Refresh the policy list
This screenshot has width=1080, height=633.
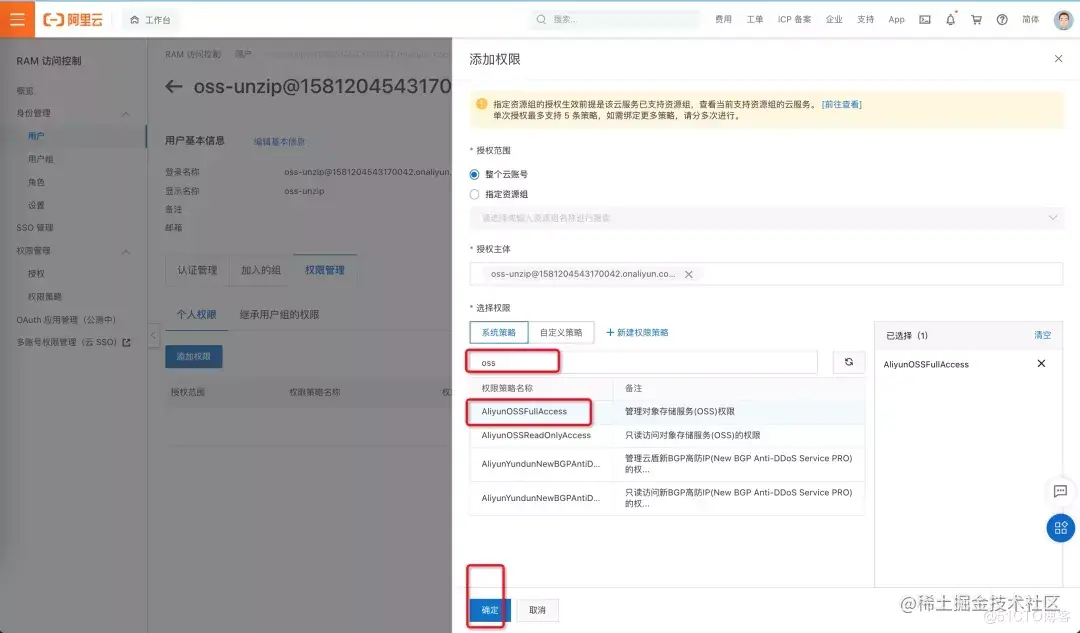[x=849, y=362]
